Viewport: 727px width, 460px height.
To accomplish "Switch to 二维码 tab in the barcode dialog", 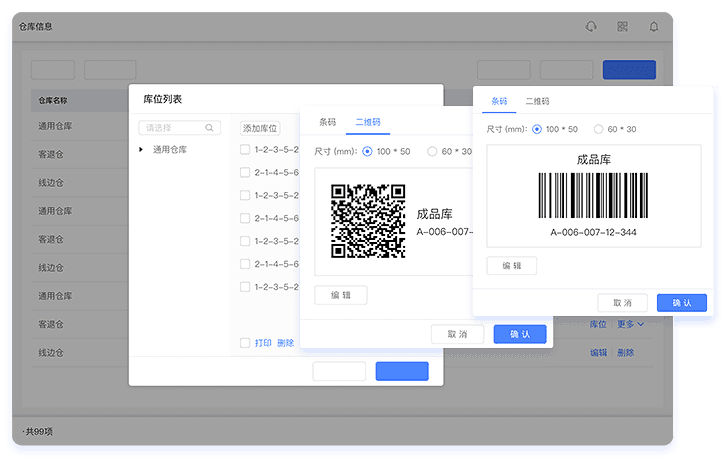I will [537, 101].
